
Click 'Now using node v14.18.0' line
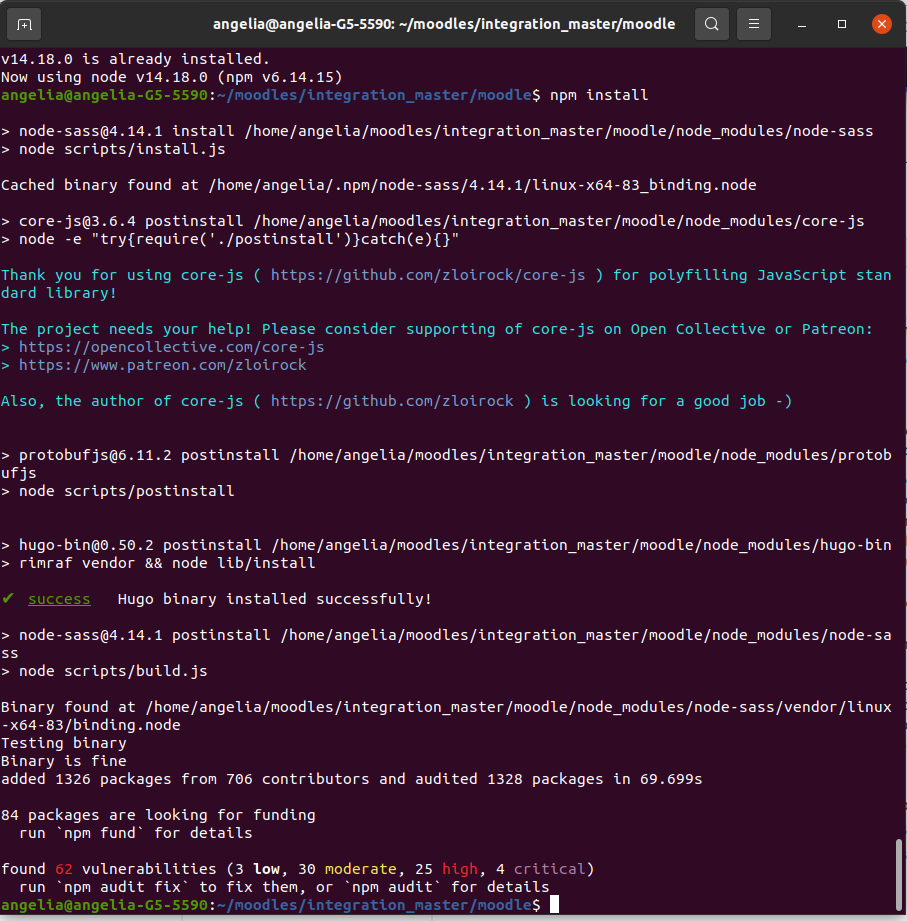click(x=172, y=77)
